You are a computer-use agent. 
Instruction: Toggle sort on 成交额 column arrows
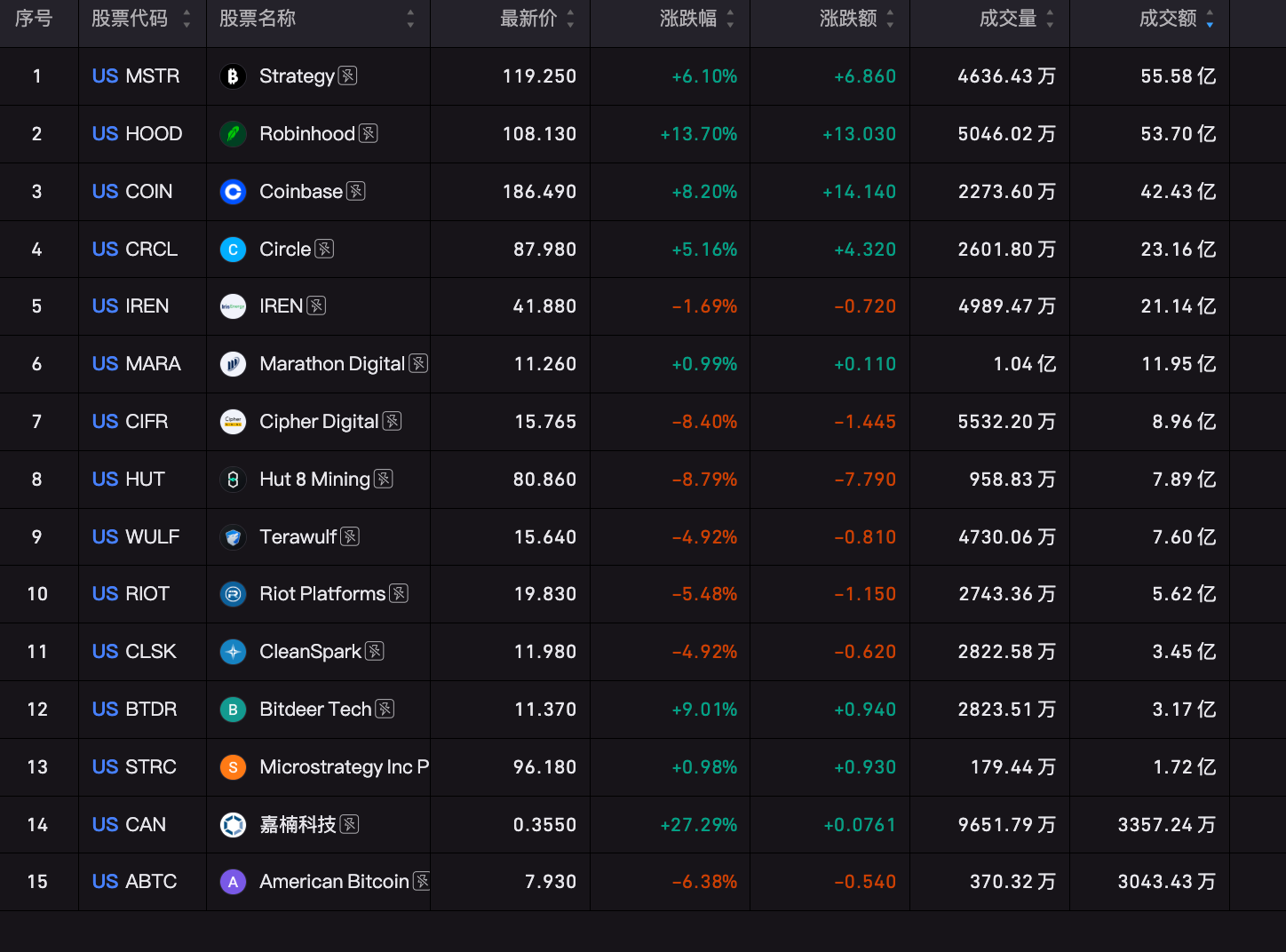pos(1210,19)
